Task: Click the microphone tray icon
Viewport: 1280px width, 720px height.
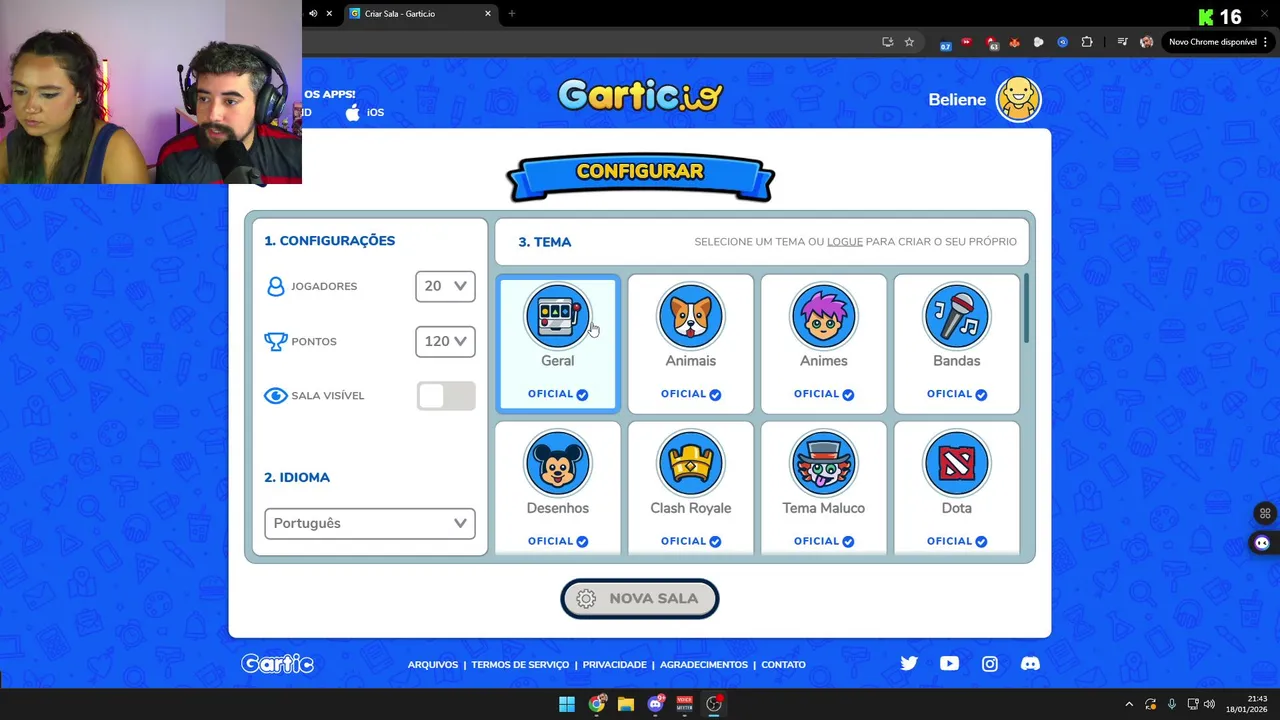Action: [x=1171, y=704]
